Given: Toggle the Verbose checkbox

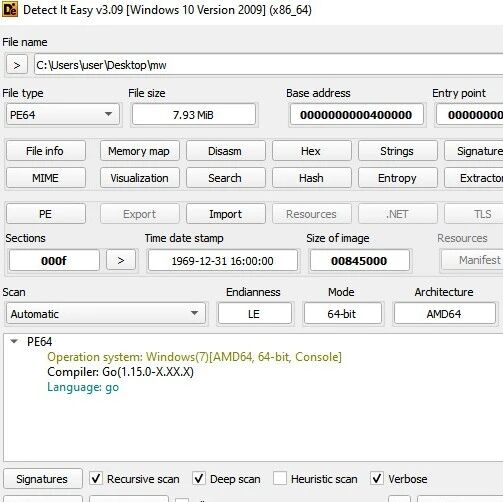Looking at the screenshot, I should (x=377, y=479).
